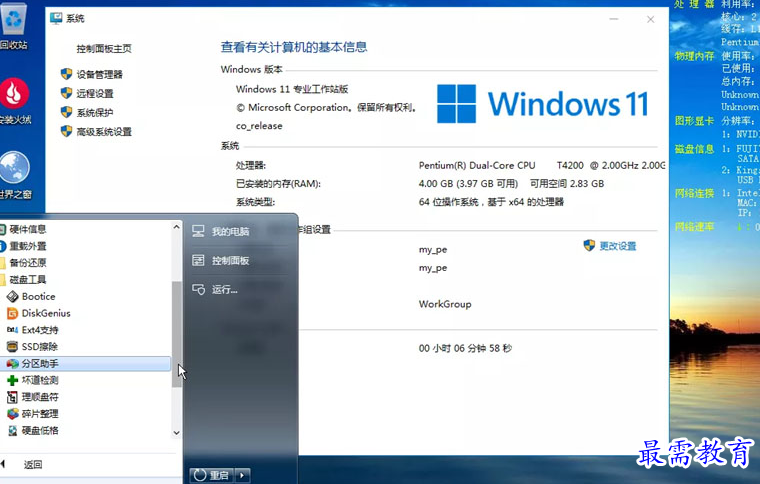Click the 返回 text in start menu

[x=33, y=465]
